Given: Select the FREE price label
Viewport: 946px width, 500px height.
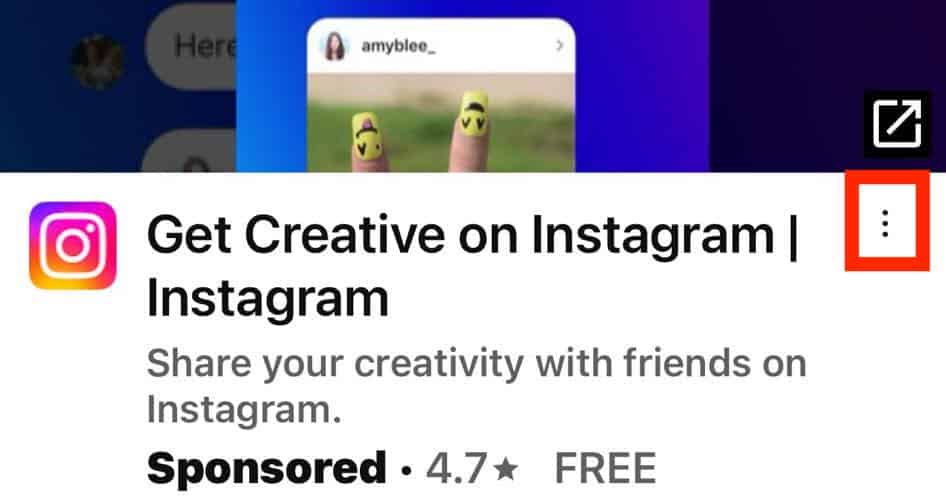Looking at the screenshot, I should pos(605,469).
